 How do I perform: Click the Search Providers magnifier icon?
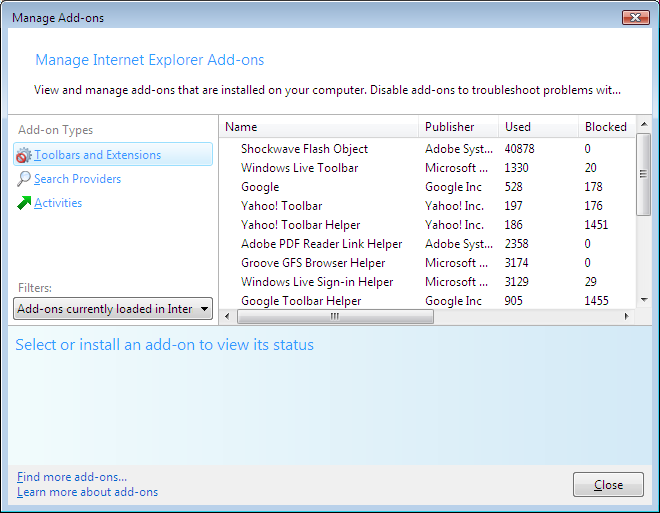[x=24, y=179]
